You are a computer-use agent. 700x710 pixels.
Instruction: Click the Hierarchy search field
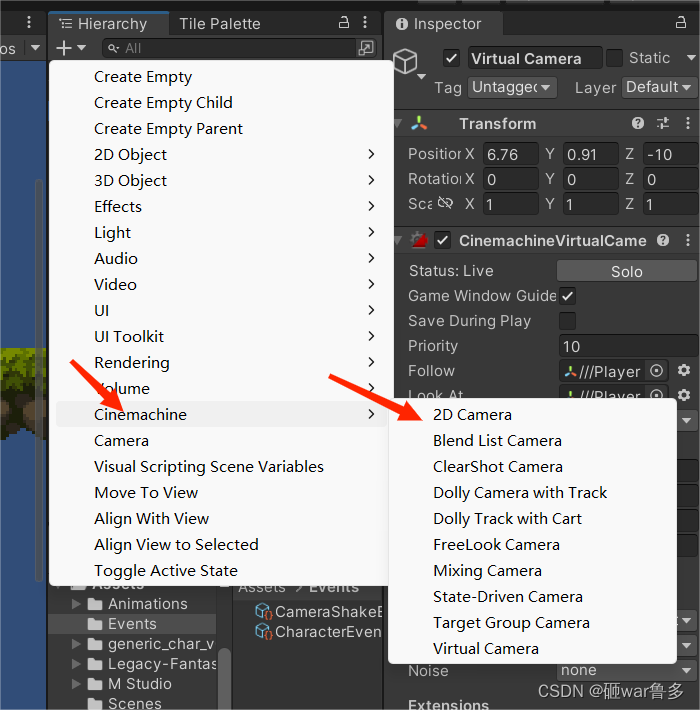tap(230, 48)
